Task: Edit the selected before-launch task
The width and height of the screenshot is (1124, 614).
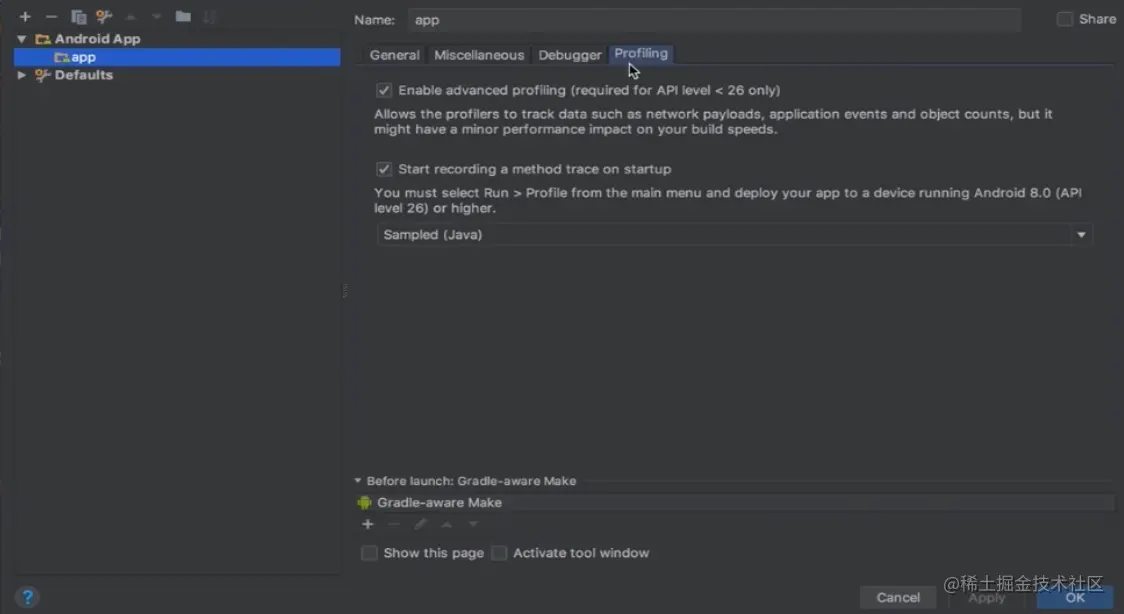Action: point(420,524)
